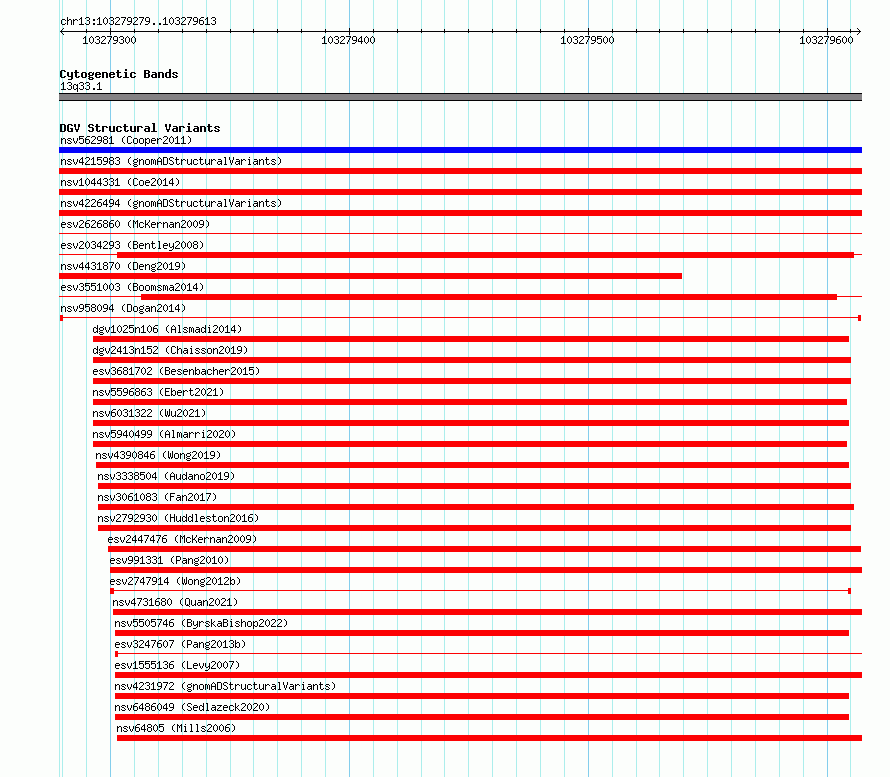Click the 103279600 ruler coordinate
Image resolution: width=890 pixels, height=777 pixels.
point(826,40)
